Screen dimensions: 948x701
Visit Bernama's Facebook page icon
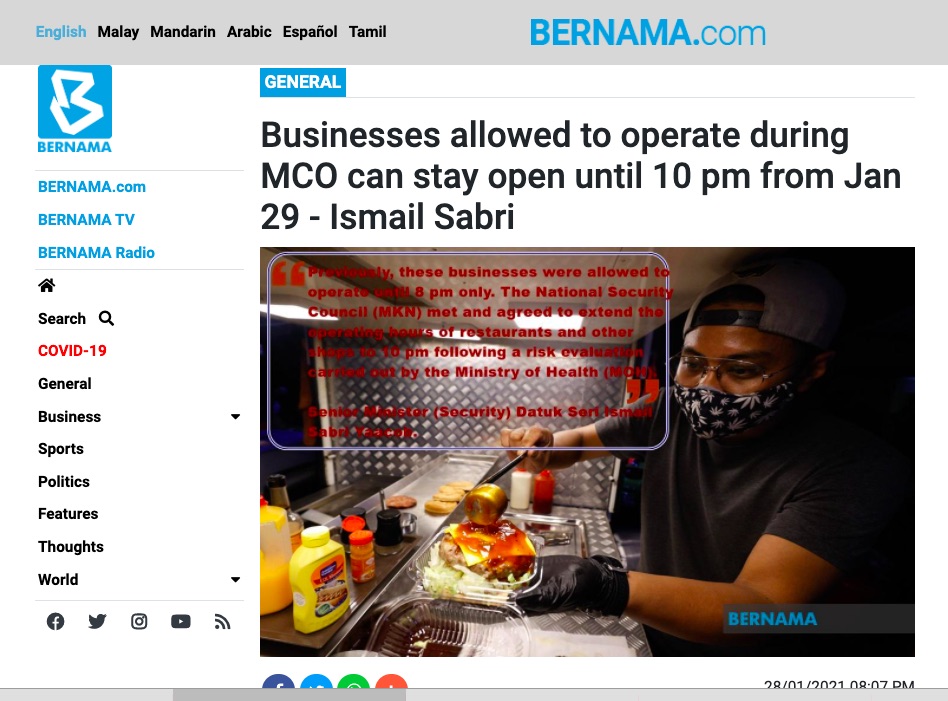click(x=56, y=621)
